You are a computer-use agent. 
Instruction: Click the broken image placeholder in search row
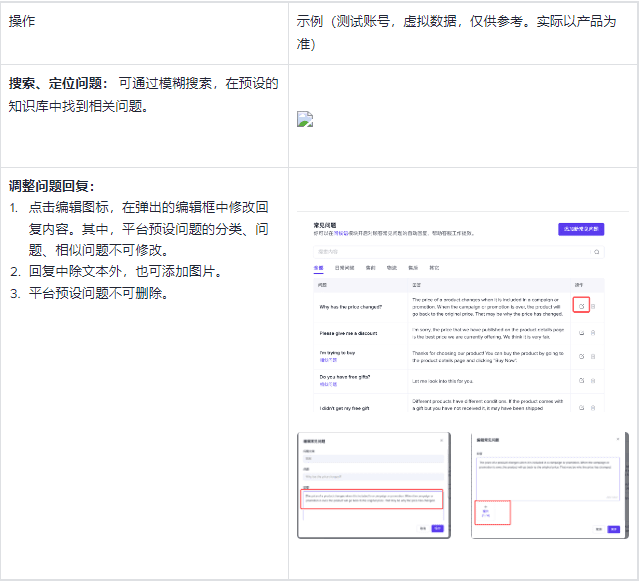[x=305, y=119]
